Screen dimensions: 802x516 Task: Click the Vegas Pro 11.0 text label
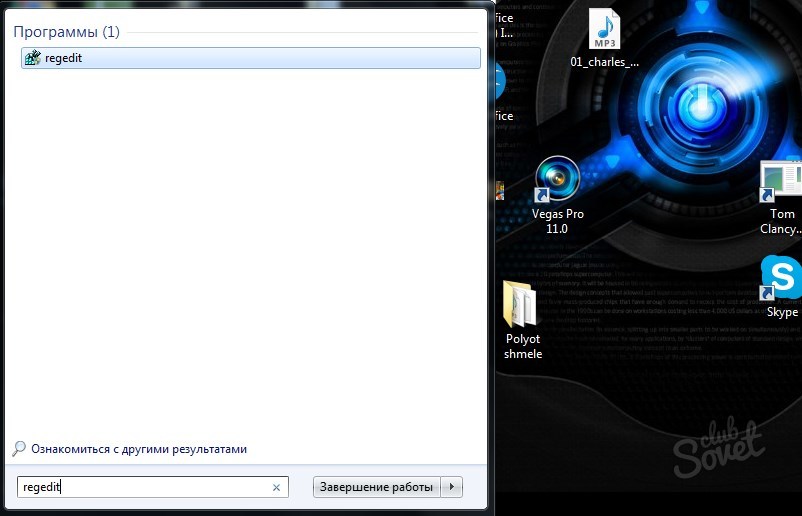556,221
